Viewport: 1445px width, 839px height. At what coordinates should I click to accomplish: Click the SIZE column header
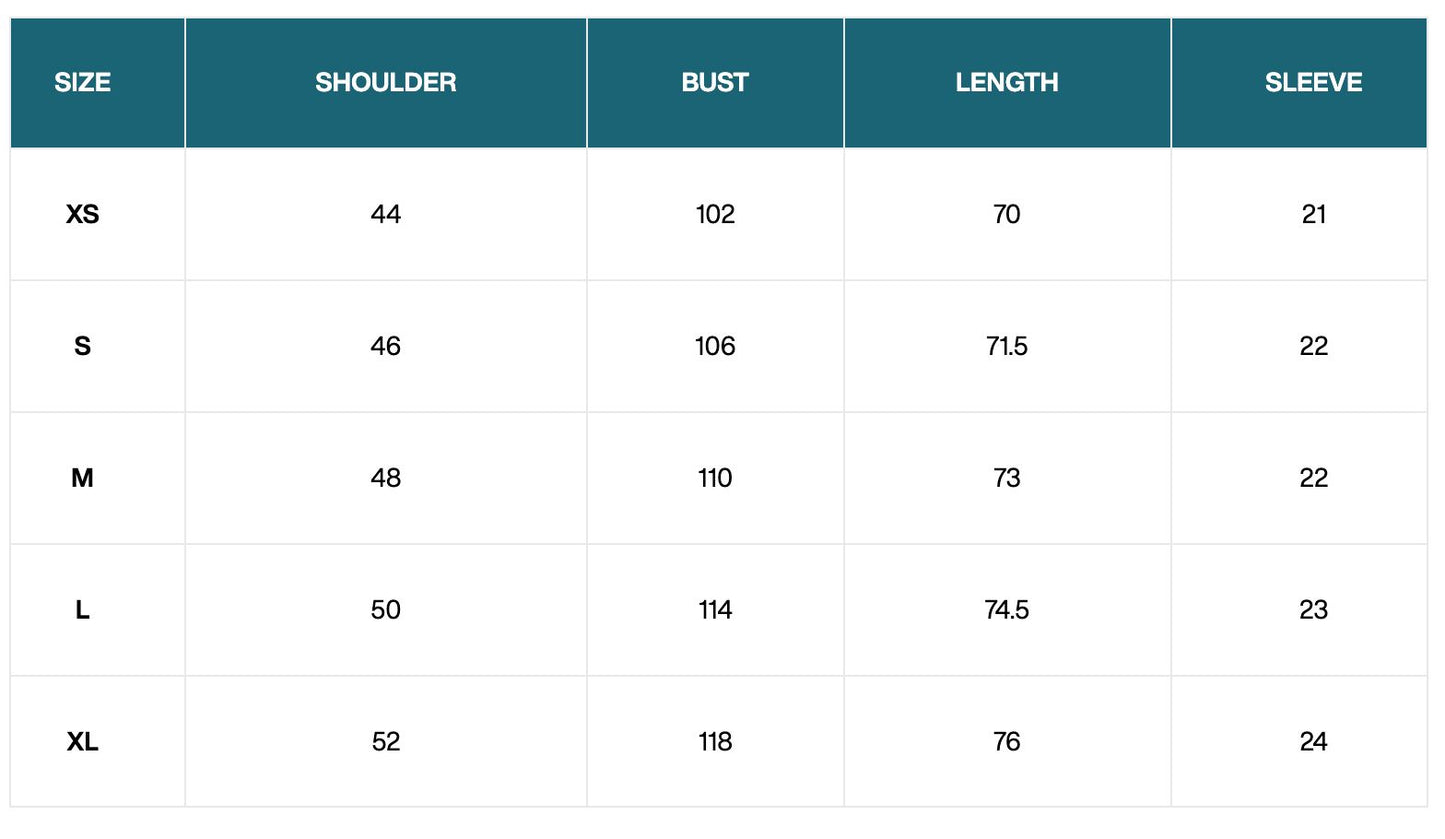click(82, 82)
